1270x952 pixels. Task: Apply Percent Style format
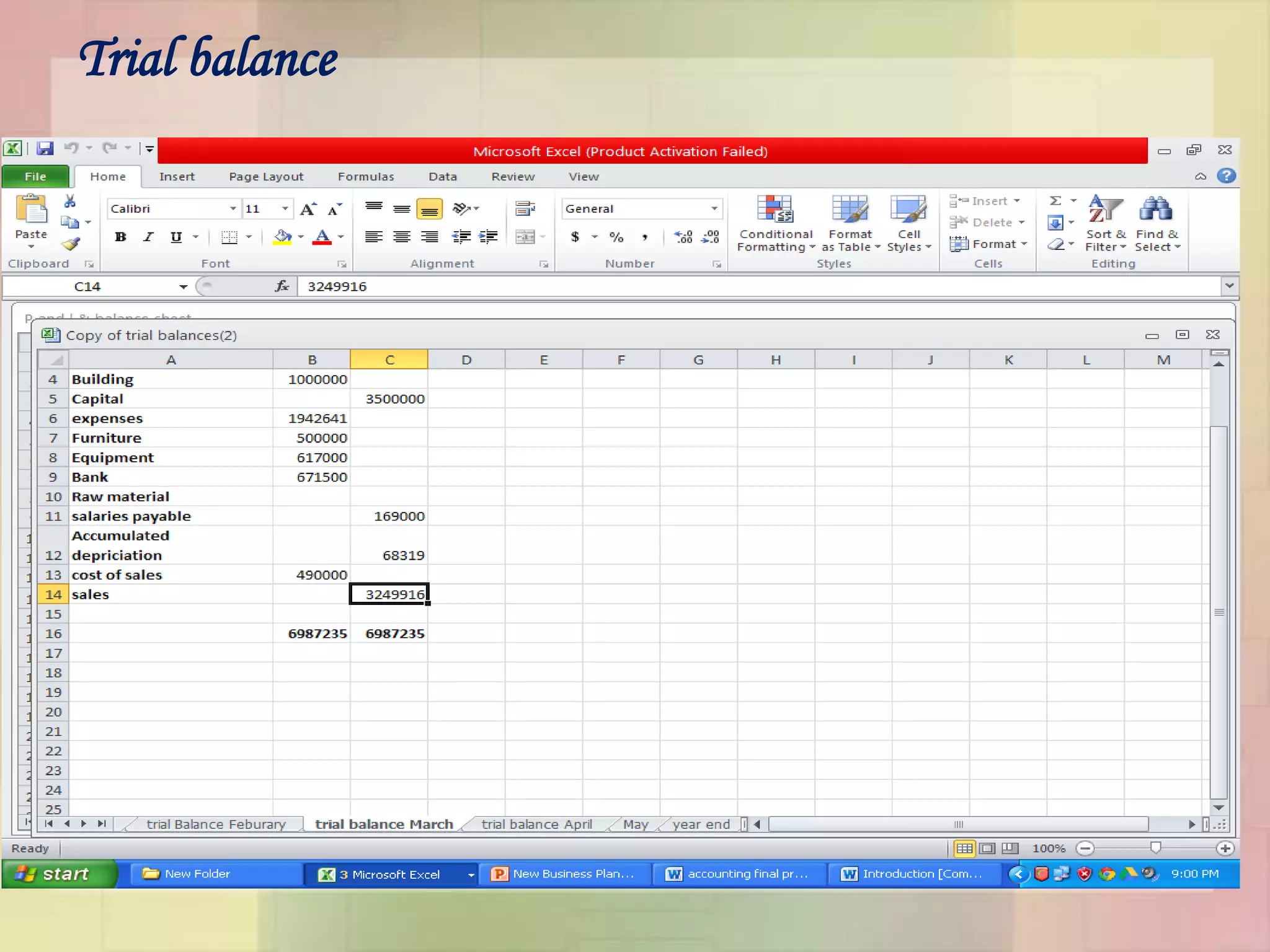pyautogui.click(x=616, y=237)
